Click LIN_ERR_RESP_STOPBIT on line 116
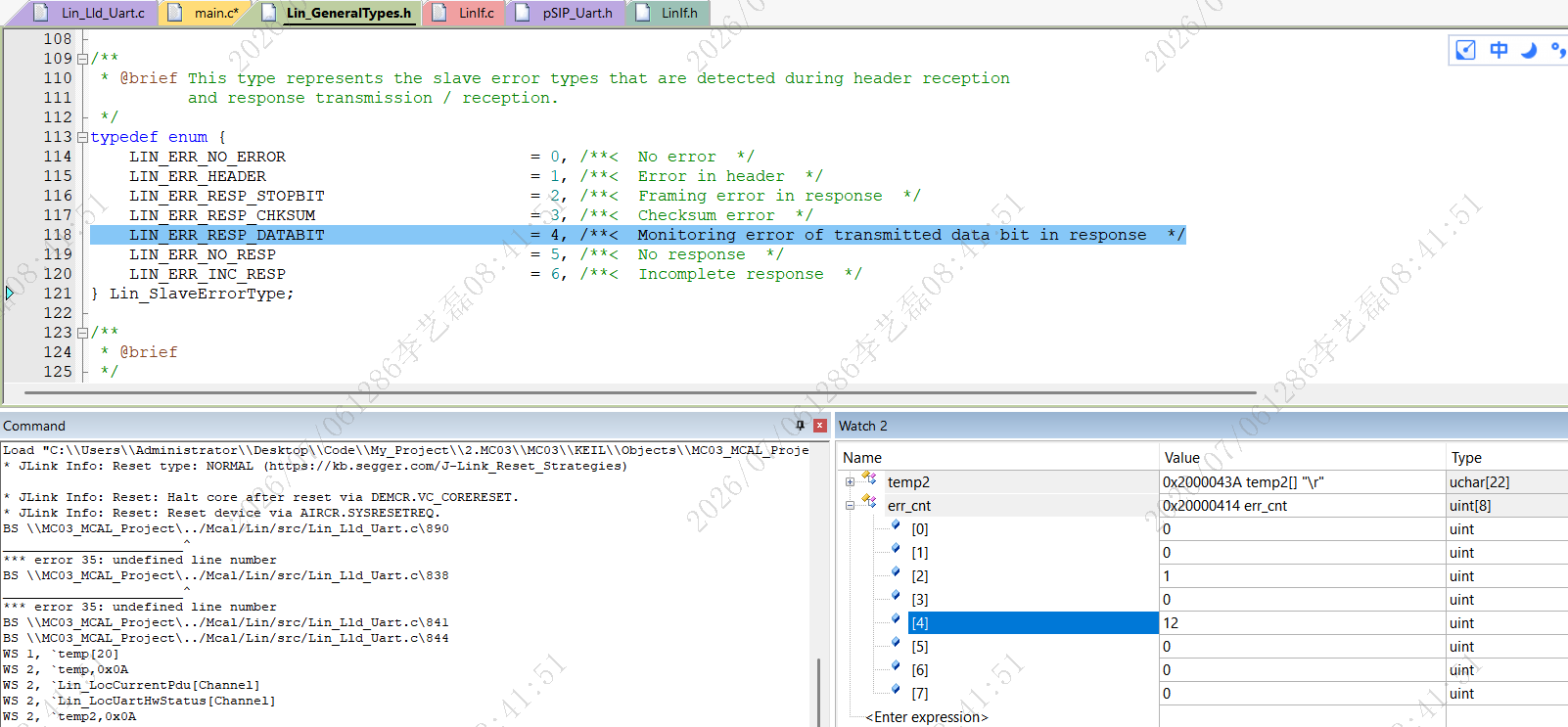The height and width of the screenshot is (727, 1568). pyautogui.click(x=227, y=196)
